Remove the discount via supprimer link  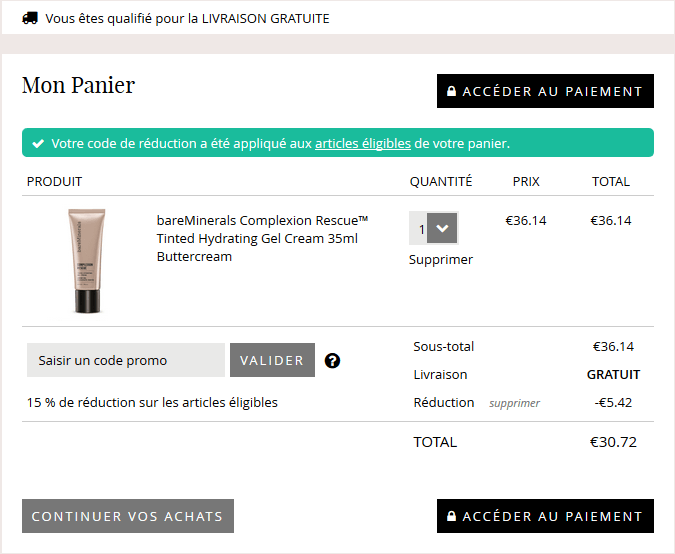pos(514,403)
